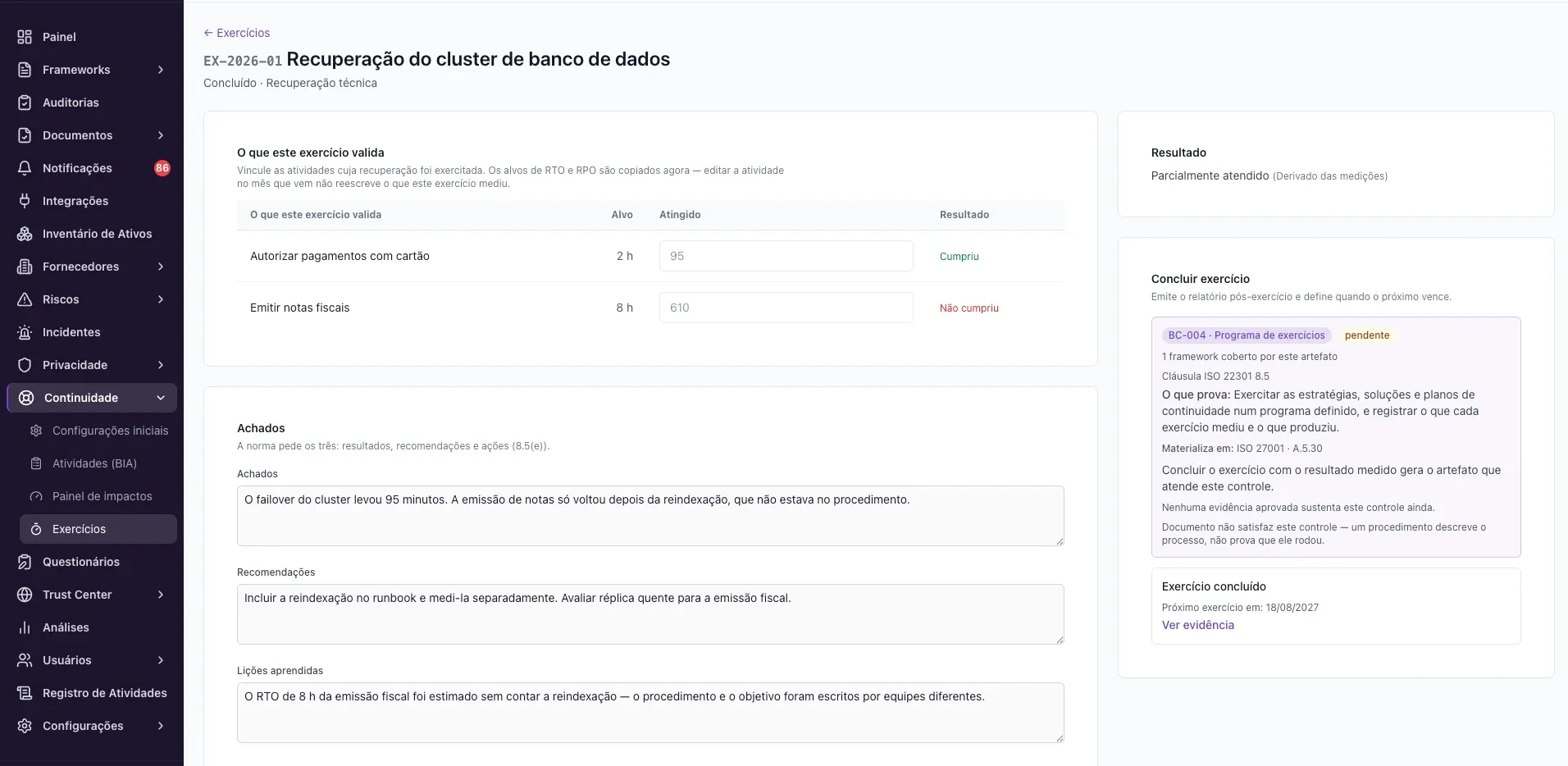Open Atividades (BIA) menu item
This screenshot has width=1568, height=766.
coord(98,463)
